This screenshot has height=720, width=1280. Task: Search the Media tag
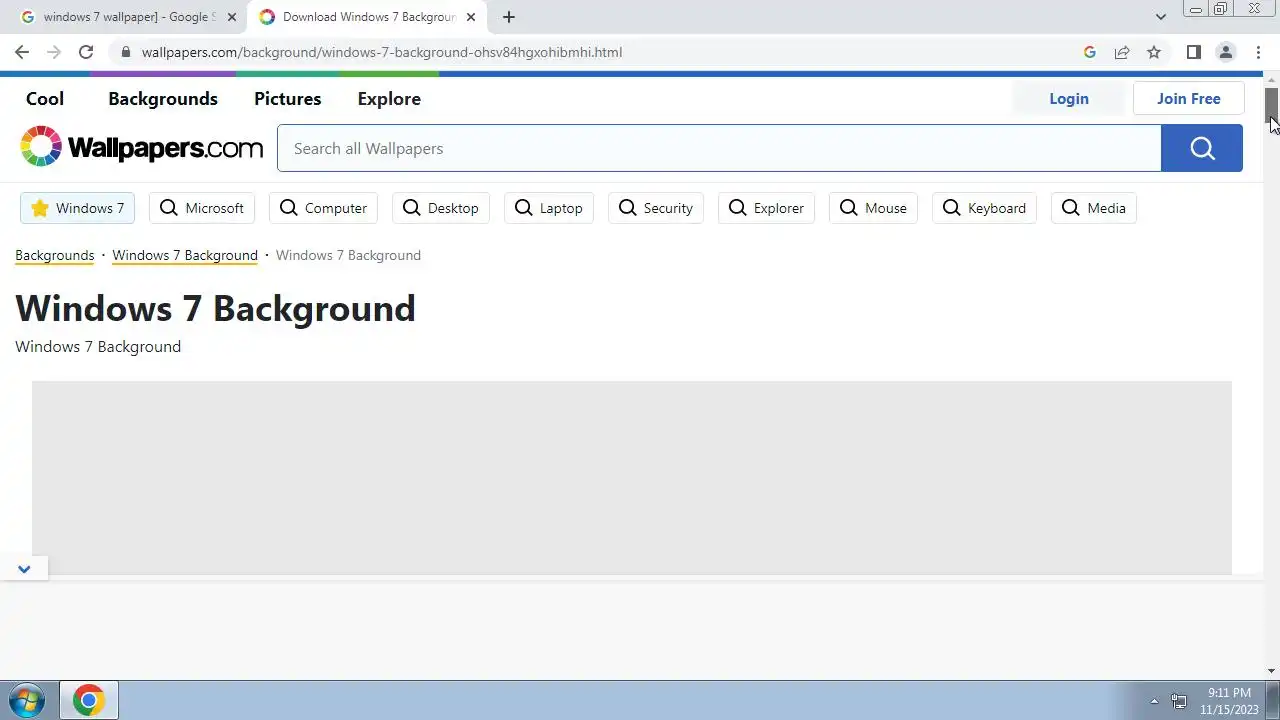1094,208
